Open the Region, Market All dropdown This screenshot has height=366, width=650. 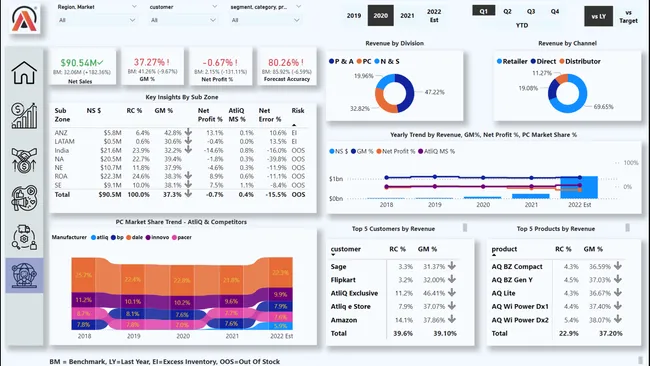[97, 20]
